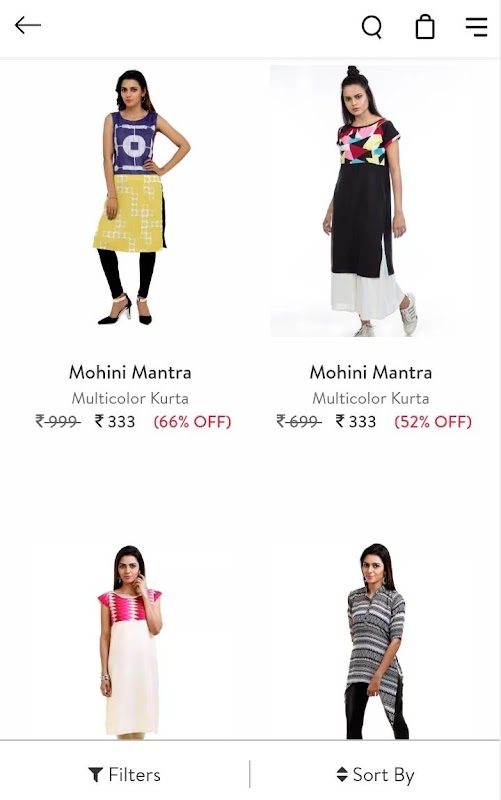
Task: Open search with the magnifier icon
Action: (x=372, y=27)
